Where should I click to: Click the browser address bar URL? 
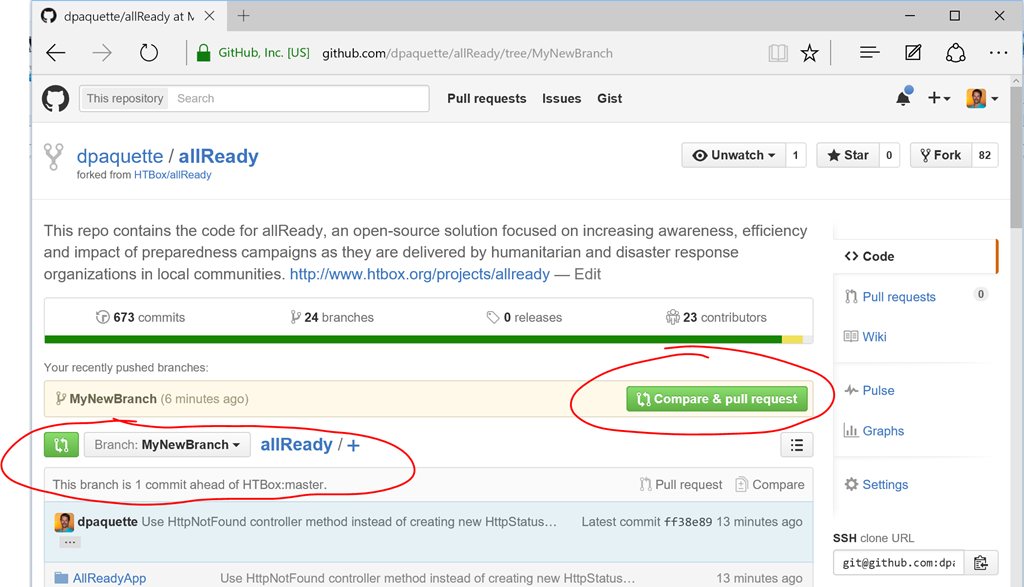point(468,53)
